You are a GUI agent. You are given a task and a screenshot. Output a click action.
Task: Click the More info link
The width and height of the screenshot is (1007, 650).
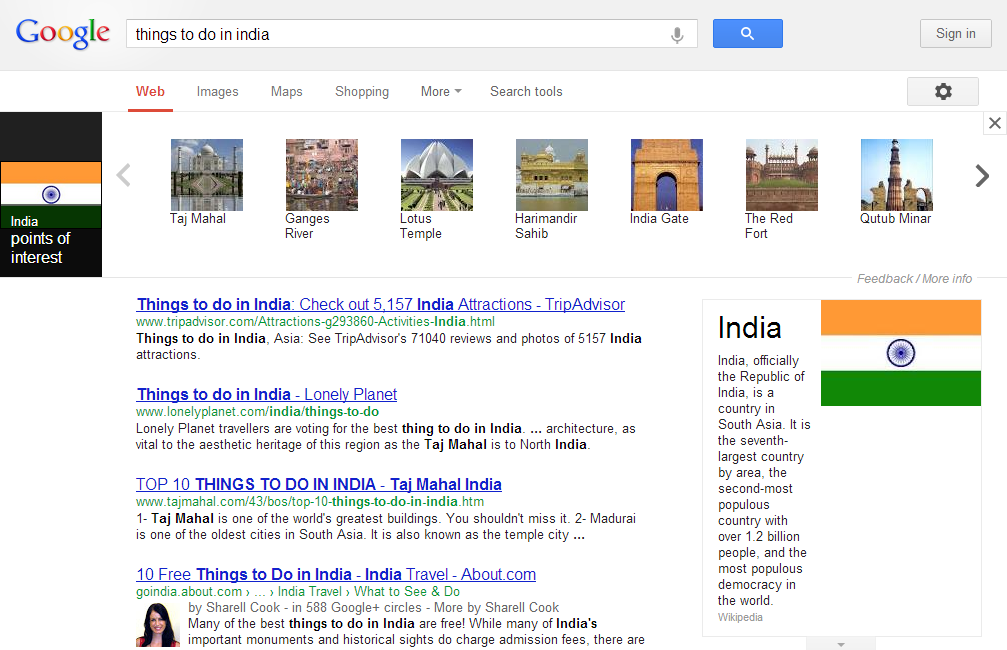click(x=947, y=279)
